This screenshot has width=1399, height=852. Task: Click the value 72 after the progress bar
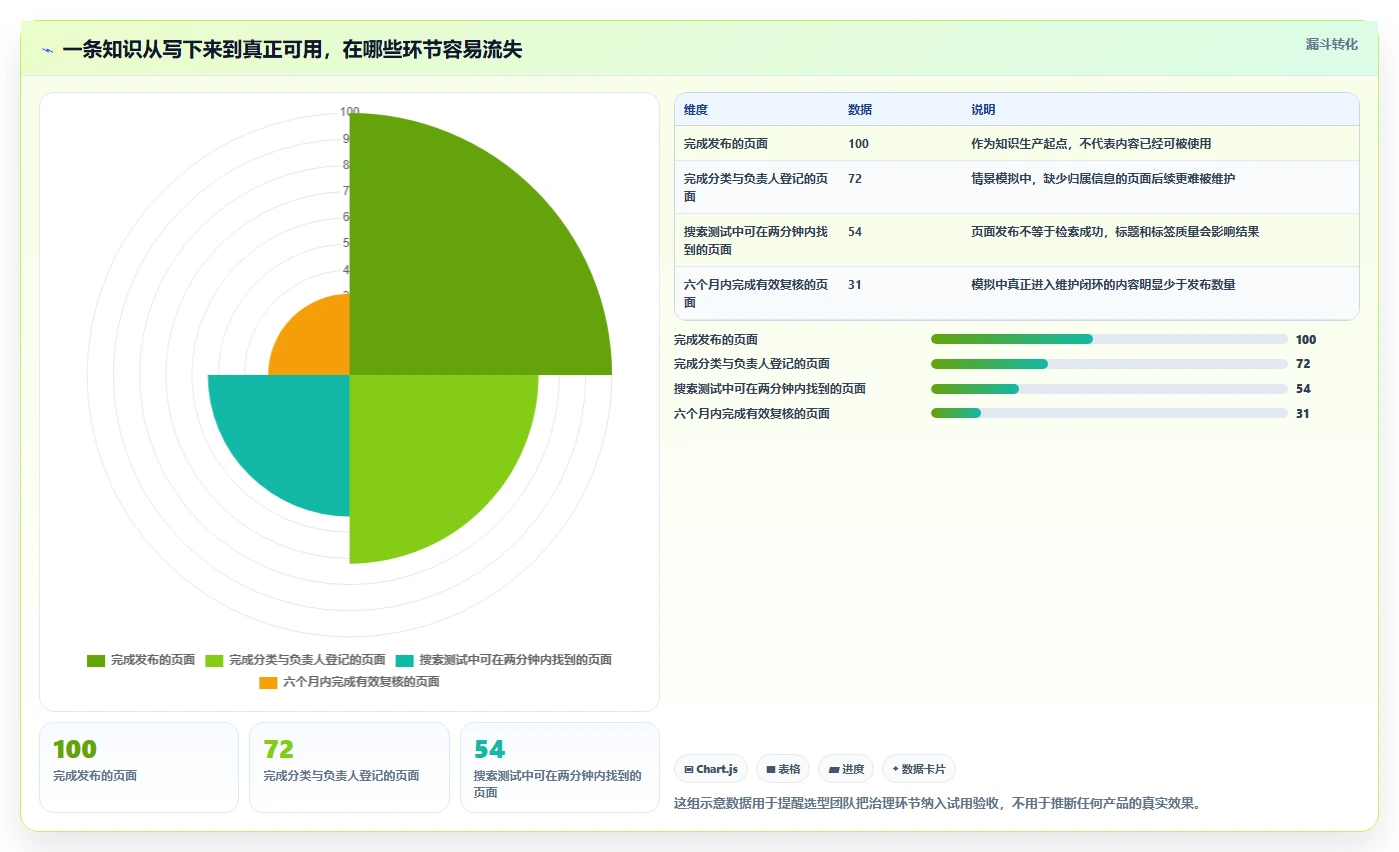pyautogui.click(x=1303, y=364)
